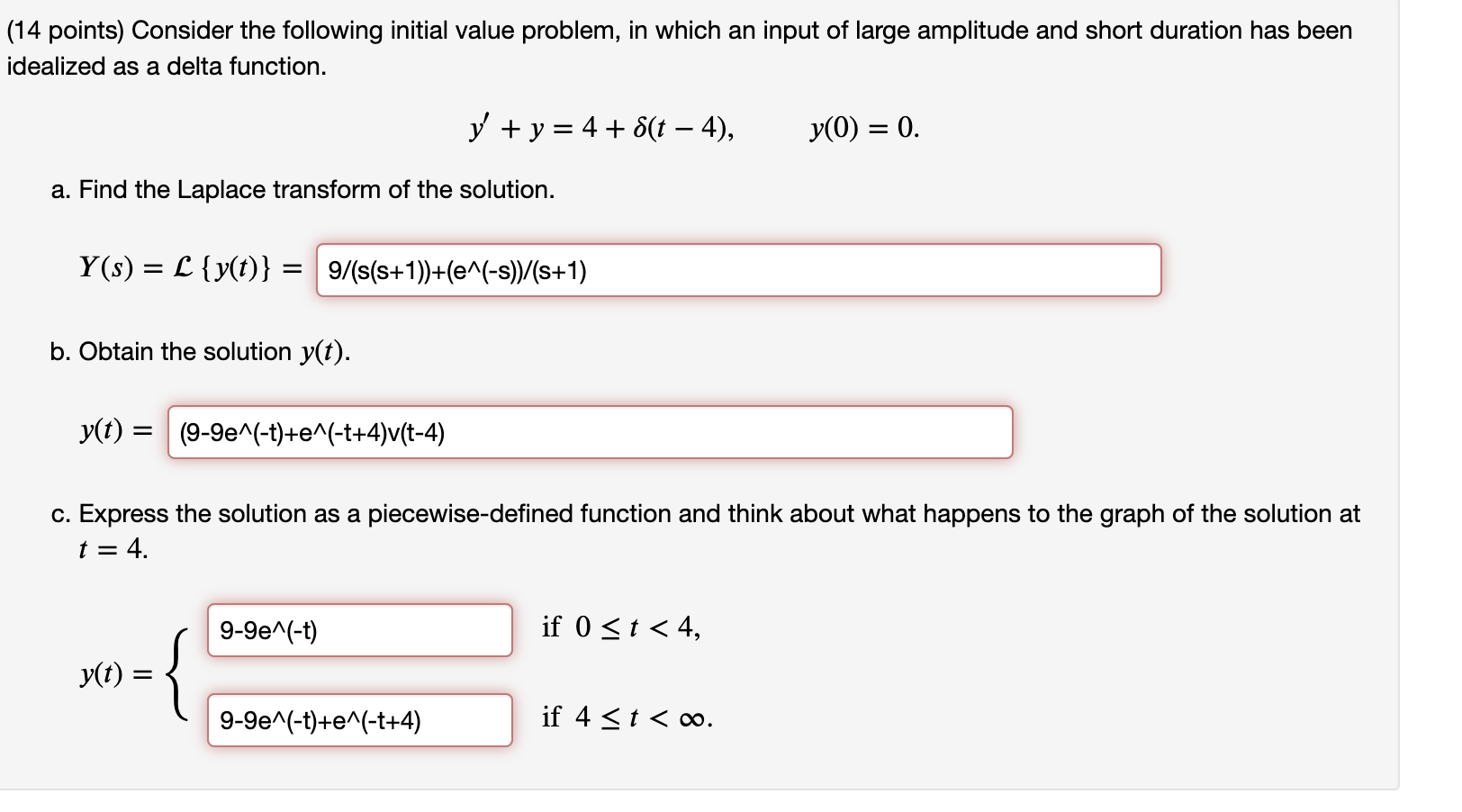Image resolution: width=1462 pixels, height=812 pixels.
Task: Click the differential equation y' + y = 4 + δ(t-4)
Action: (603, 128)
